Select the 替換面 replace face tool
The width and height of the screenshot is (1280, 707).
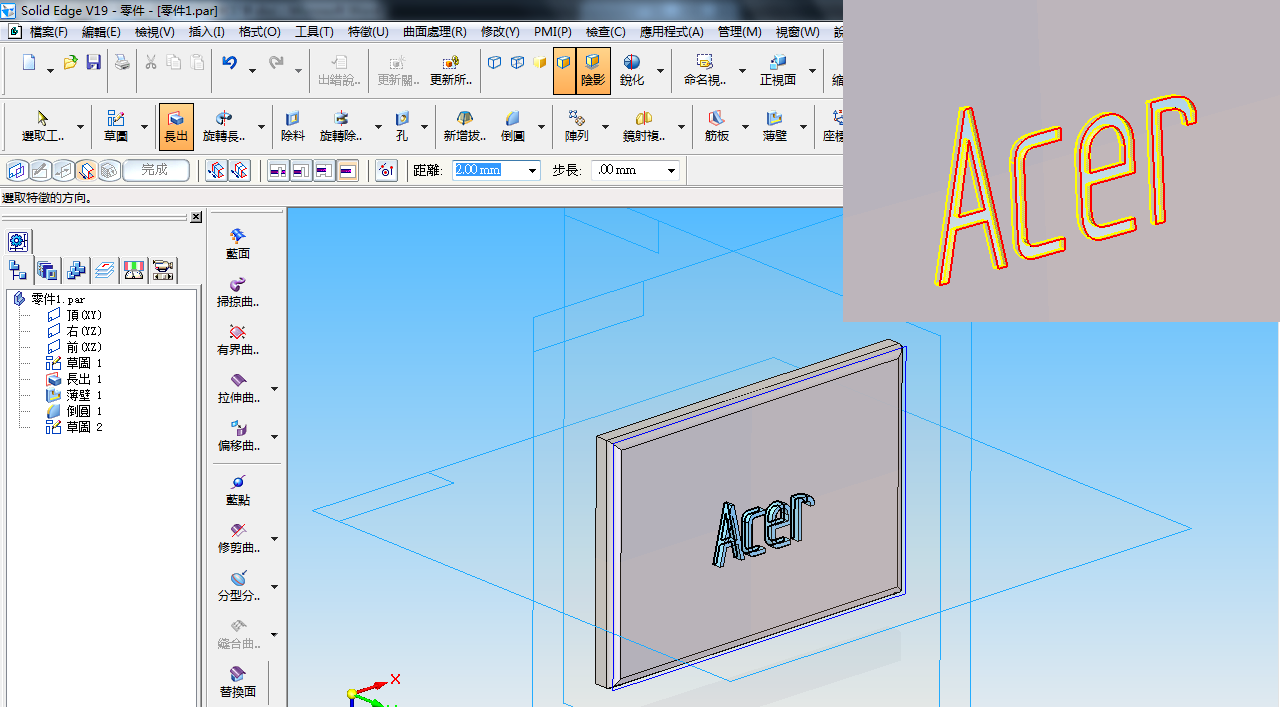(x=238, y=682)
